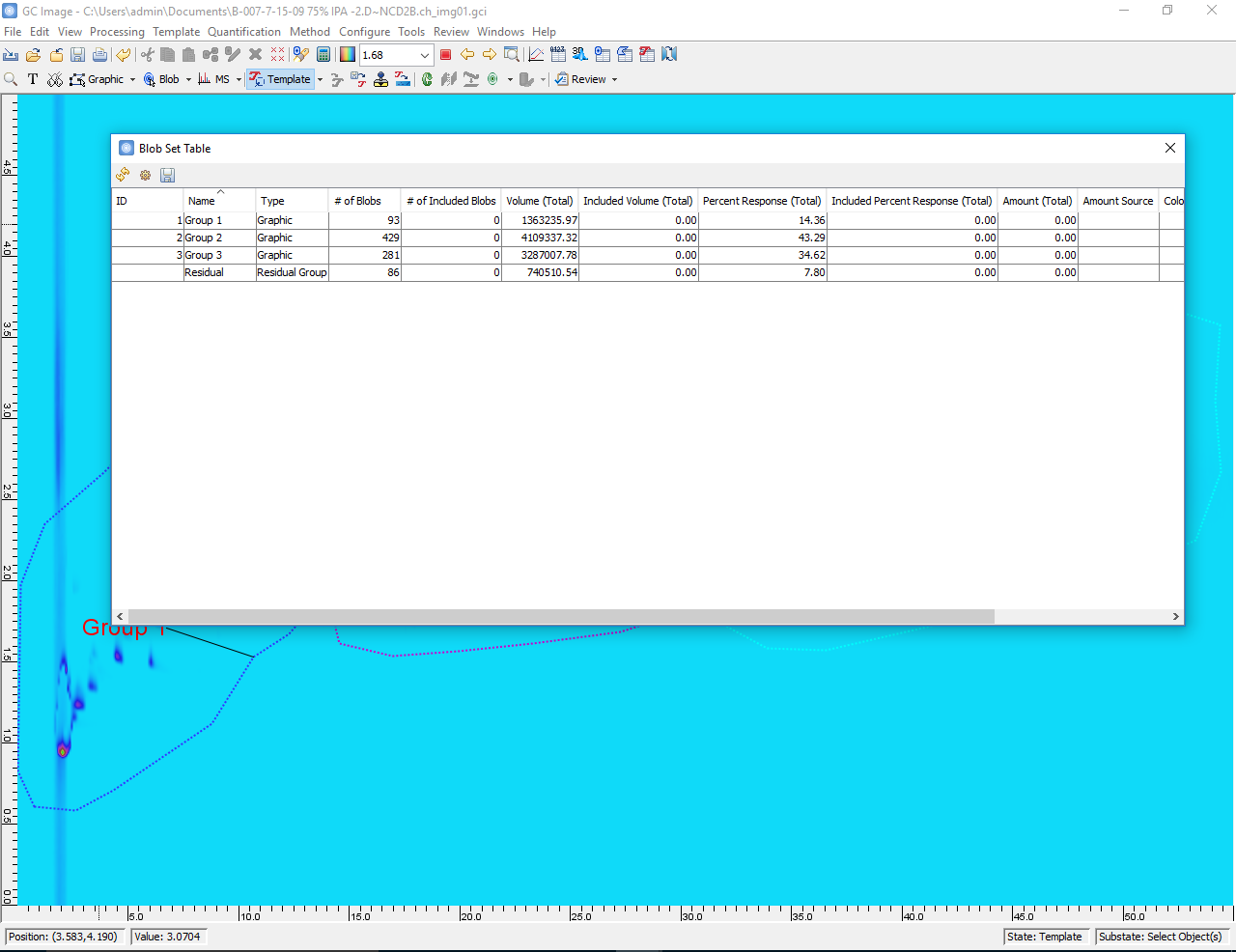Expand the 1.68 zoom value dropdown
The width and height of the screenshot is (1236, 952).
coord(424,55)
